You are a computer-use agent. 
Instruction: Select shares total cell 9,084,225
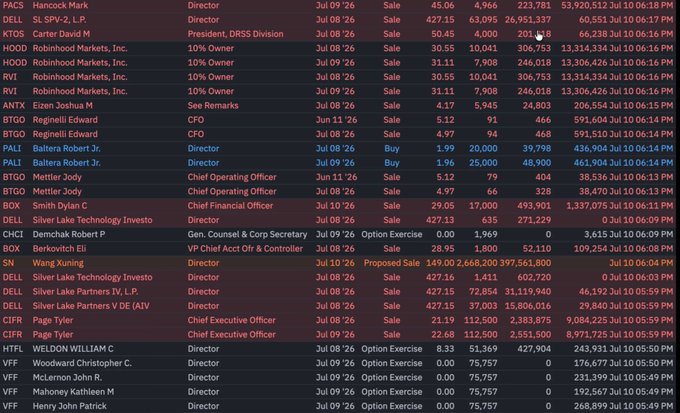587,320
